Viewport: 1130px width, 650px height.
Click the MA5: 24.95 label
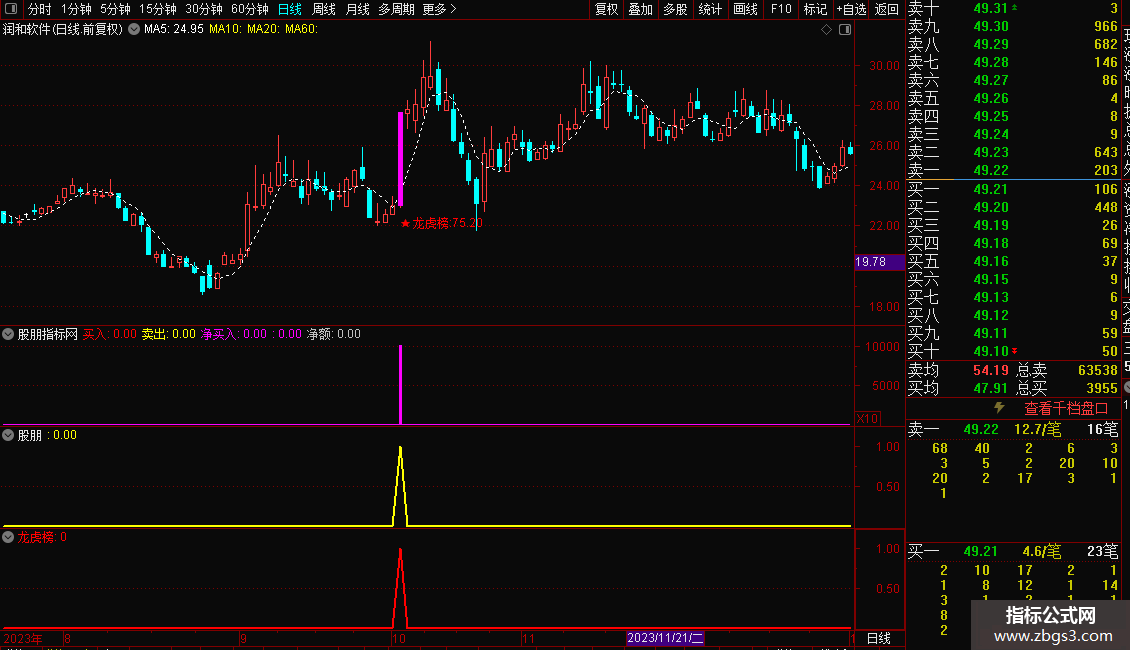[174, 29]
